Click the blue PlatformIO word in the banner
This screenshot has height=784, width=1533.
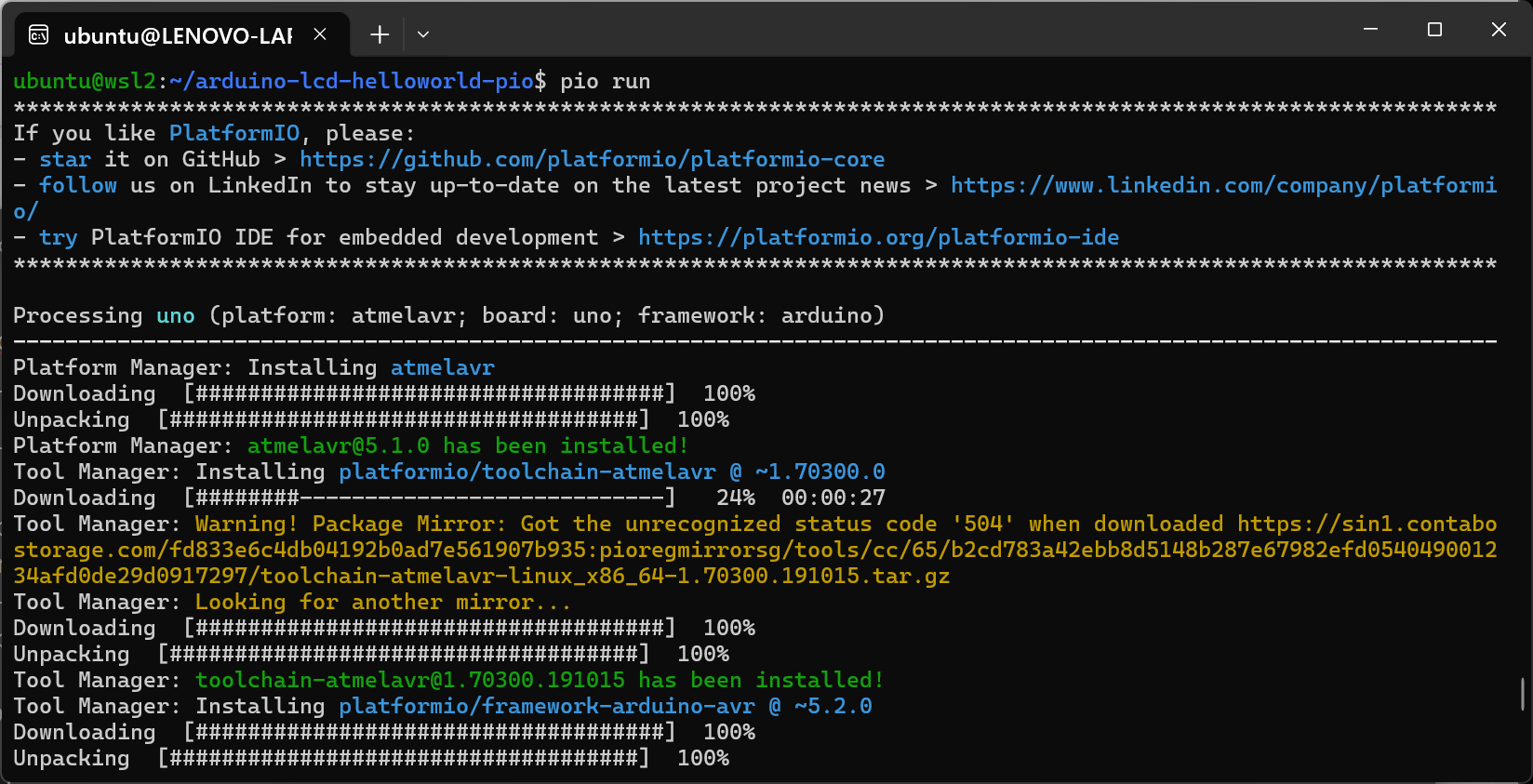[233, 133]
